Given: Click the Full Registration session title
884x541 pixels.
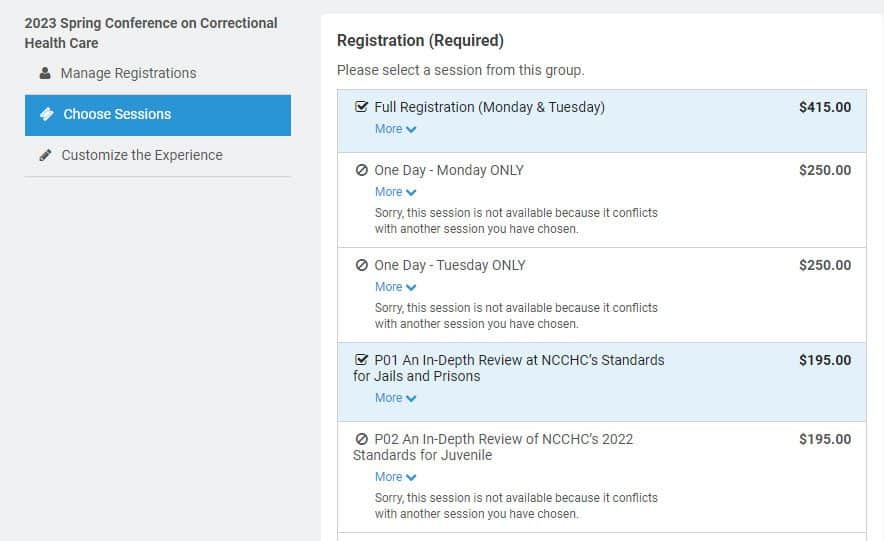Looking at the screenshot, I should point(489,107).
